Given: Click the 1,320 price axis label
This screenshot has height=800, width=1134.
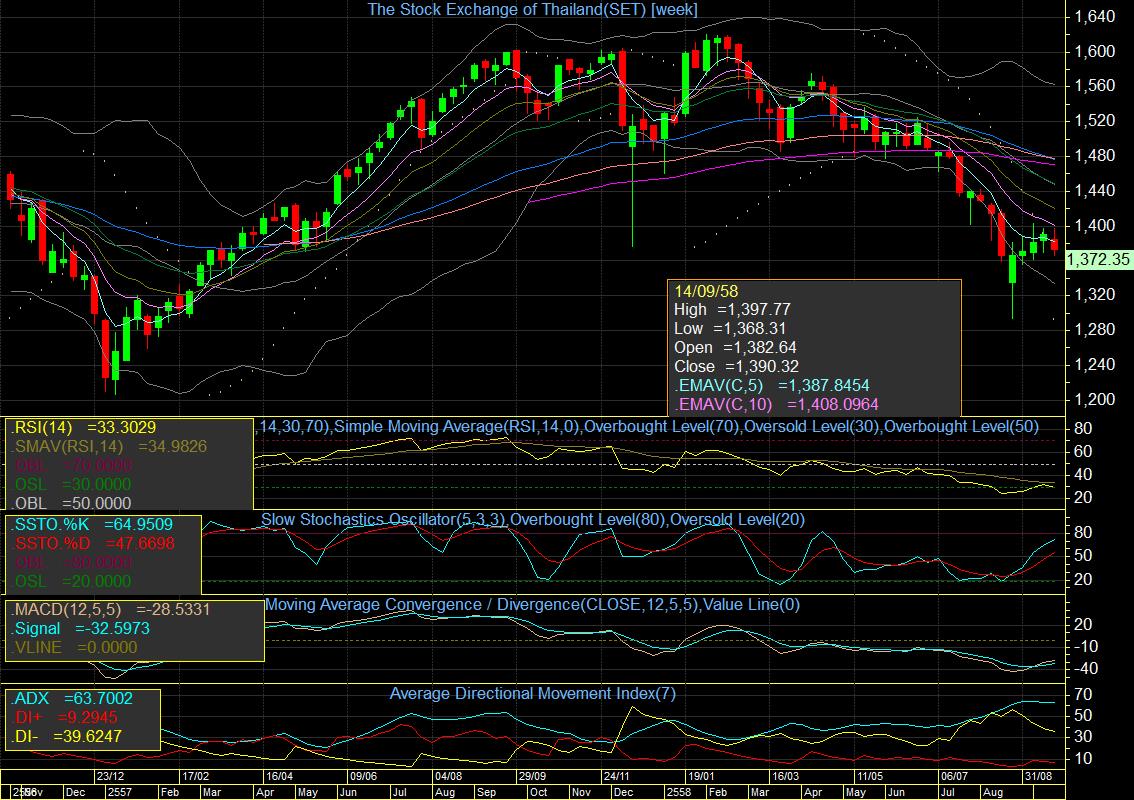Looking at the screenshot, I should 1095,294.
